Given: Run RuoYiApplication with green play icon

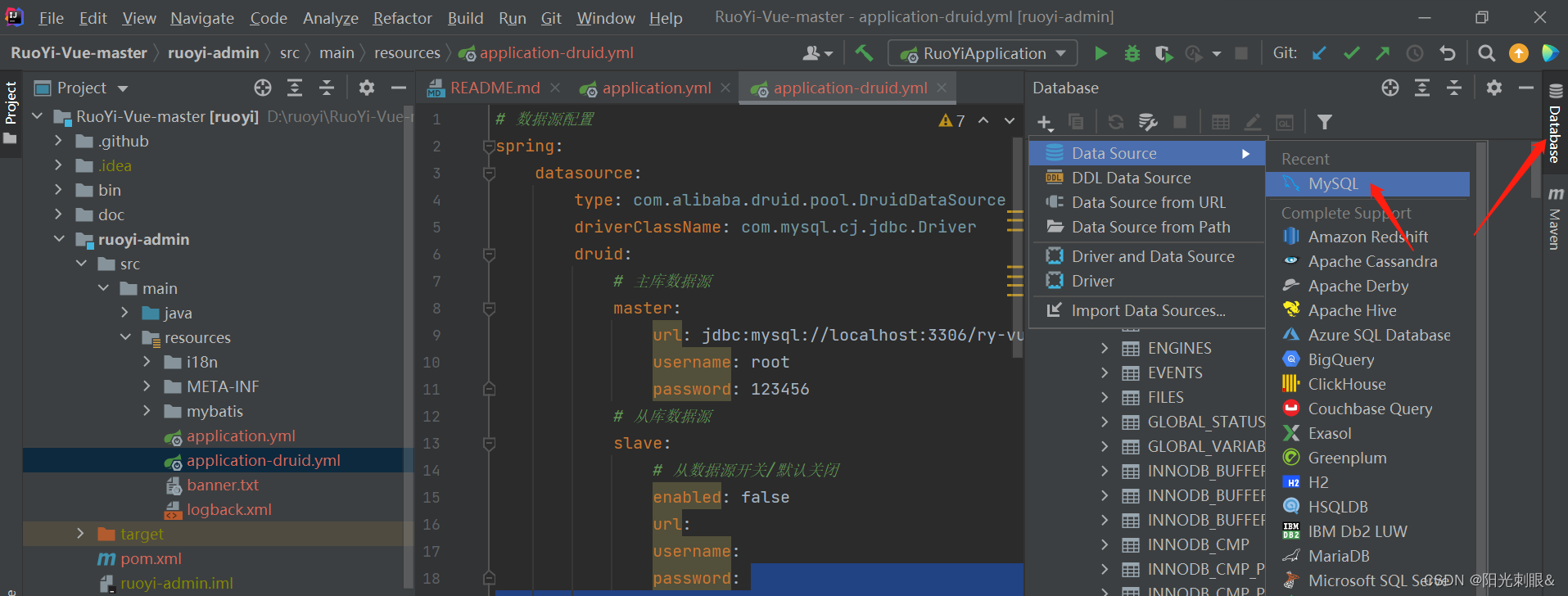Looking at the screenshot, I should point(1101,53).
